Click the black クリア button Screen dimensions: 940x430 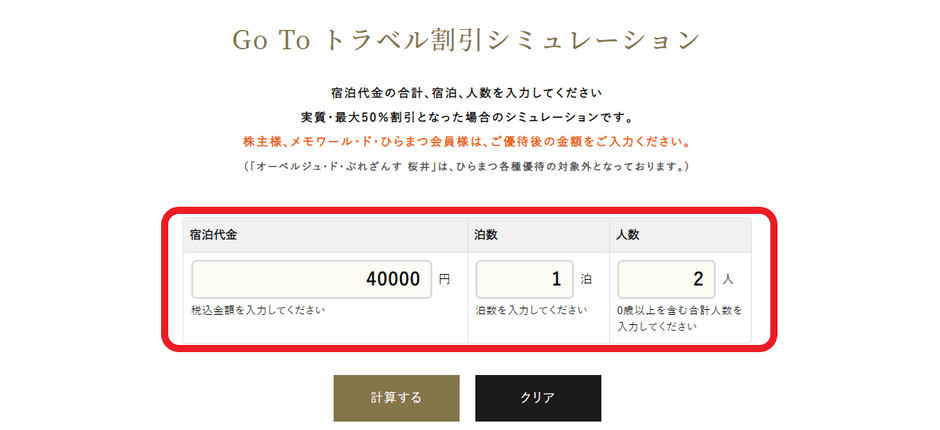click(537, 398)
